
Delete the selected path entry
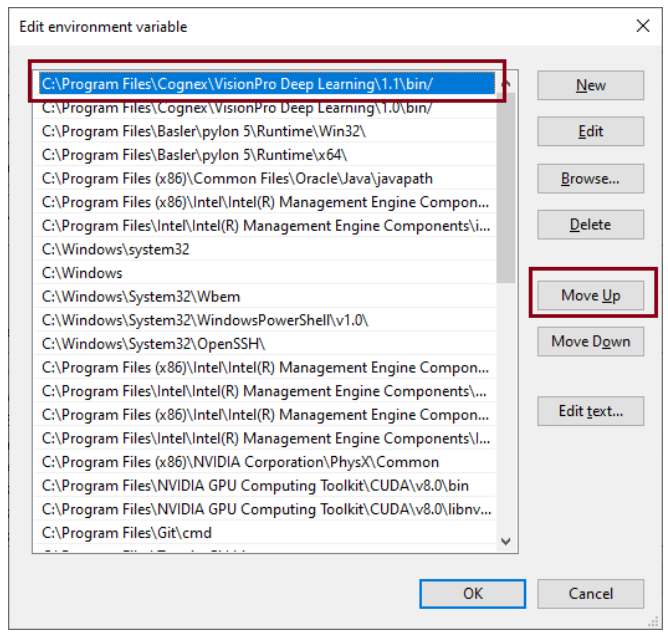590,224
